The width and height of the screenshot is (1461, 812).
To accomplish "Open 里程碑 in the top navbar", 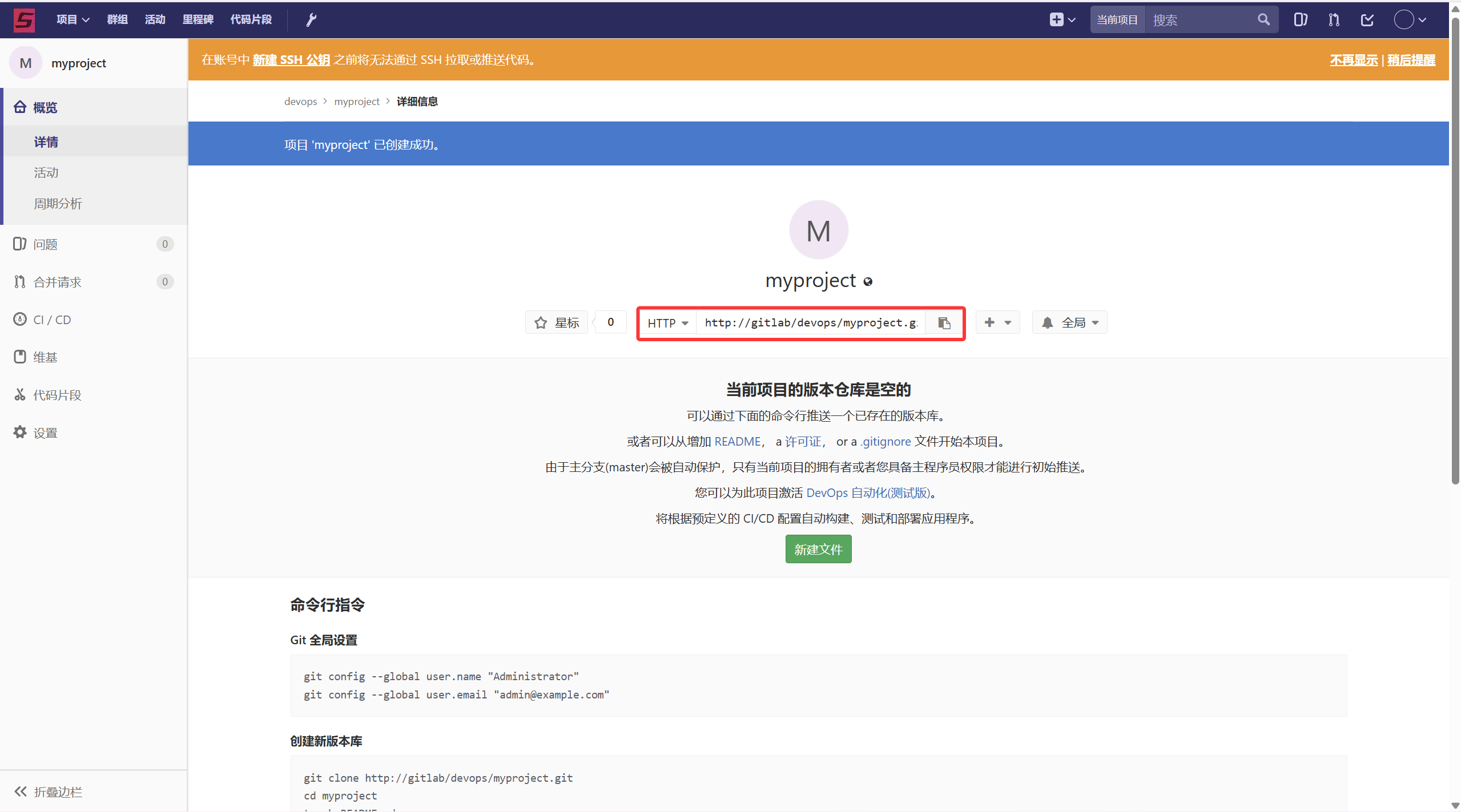I will [198, 20].
